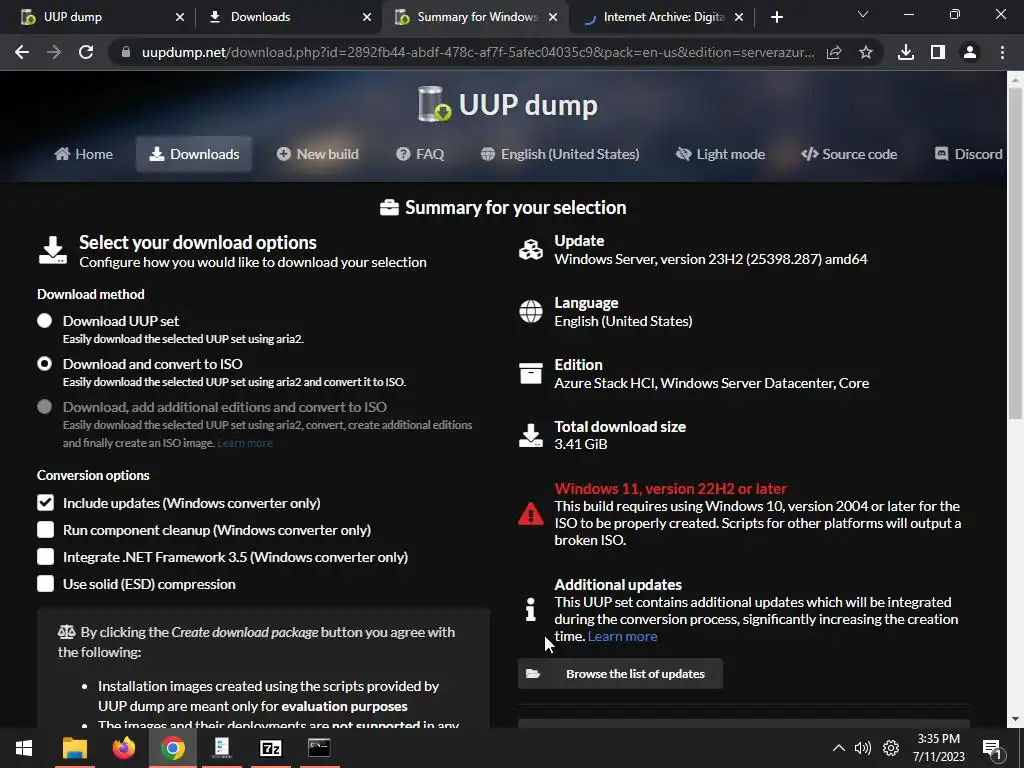Open the Chrome profile icon
Viewport: 1024px width, 768px height.
pyautogui.click(x=970, y=52)
